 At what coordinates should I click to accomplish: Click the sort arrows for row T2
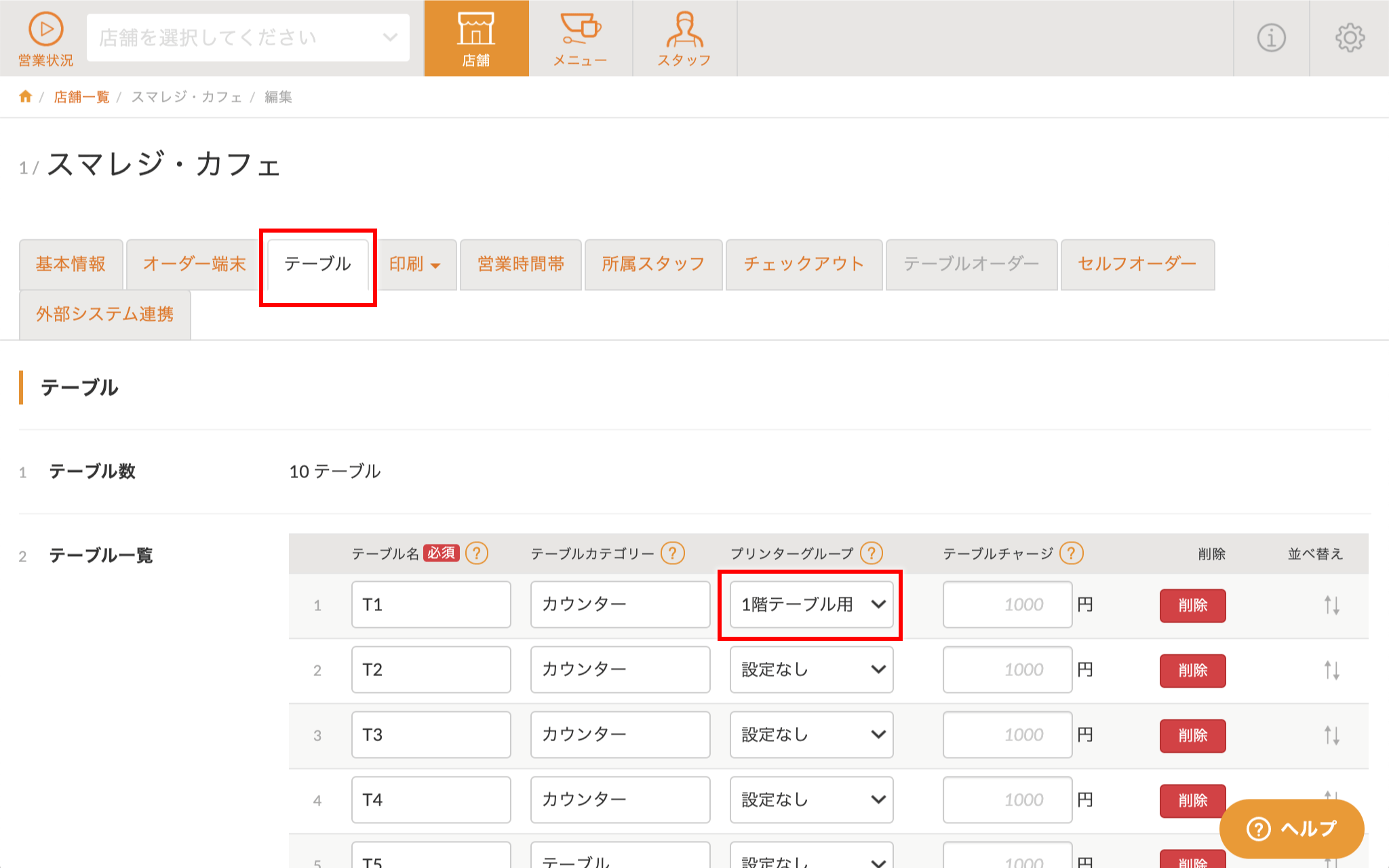point(1332,670)
